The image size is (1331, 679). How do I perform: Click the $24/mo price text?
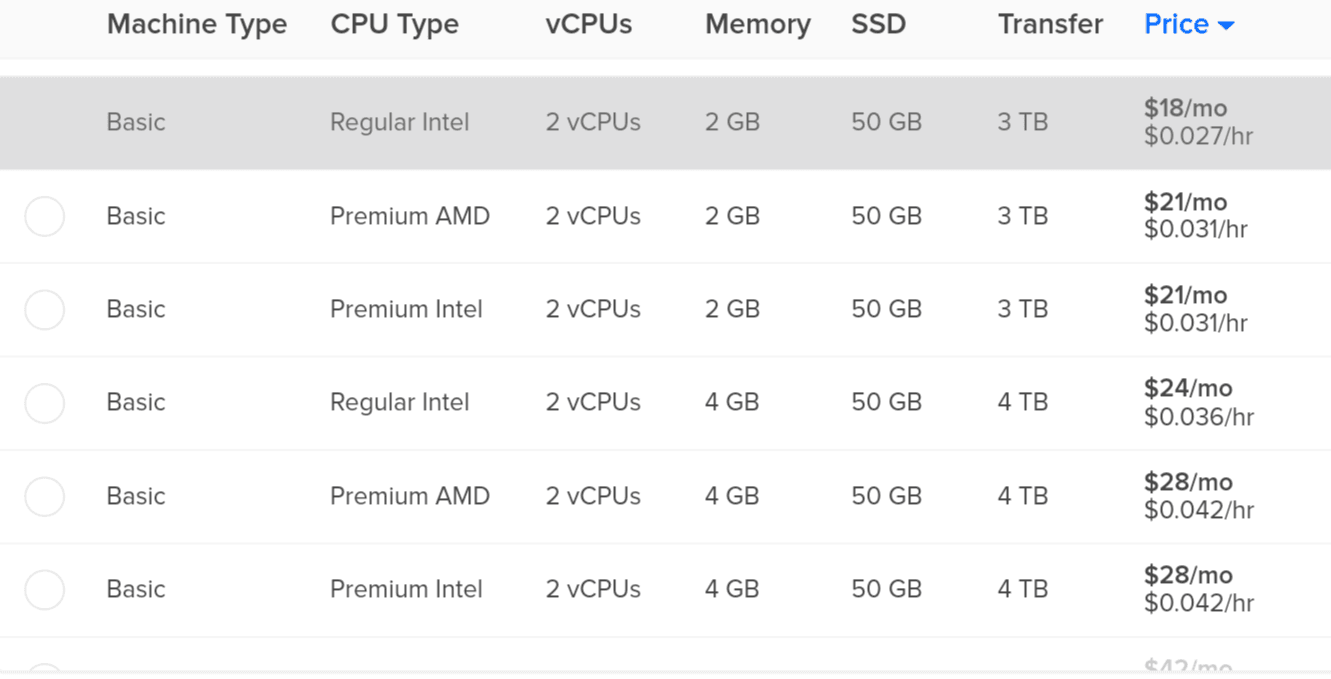click(x=1188, y=388)
